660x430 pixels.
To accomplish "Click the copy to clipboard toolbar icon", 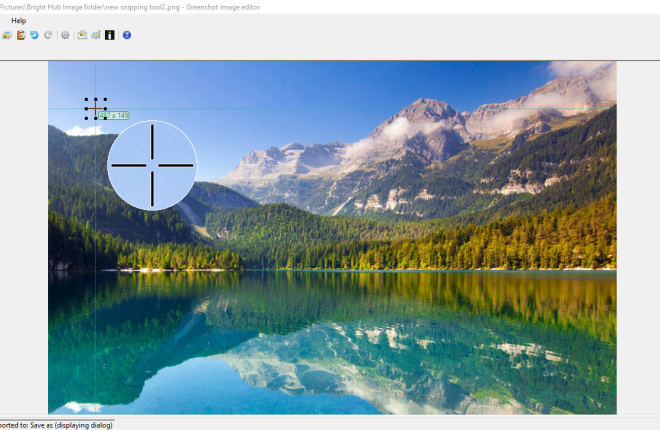I will [21, 35].
